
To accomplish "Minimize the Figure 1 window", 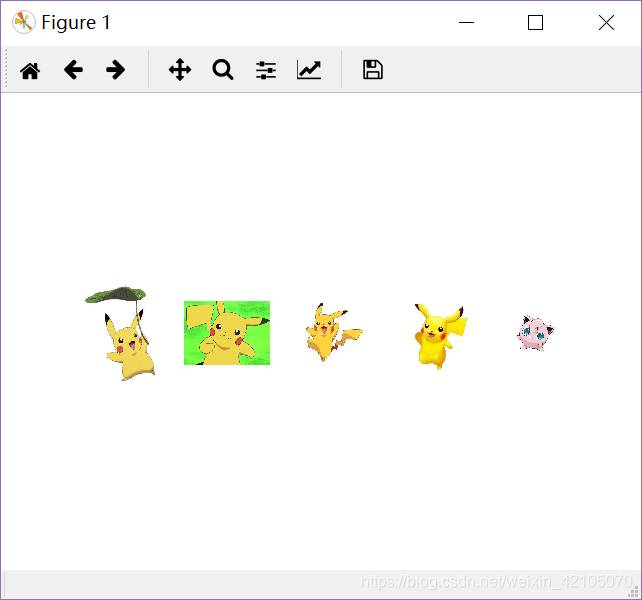I will coord(466,23).
